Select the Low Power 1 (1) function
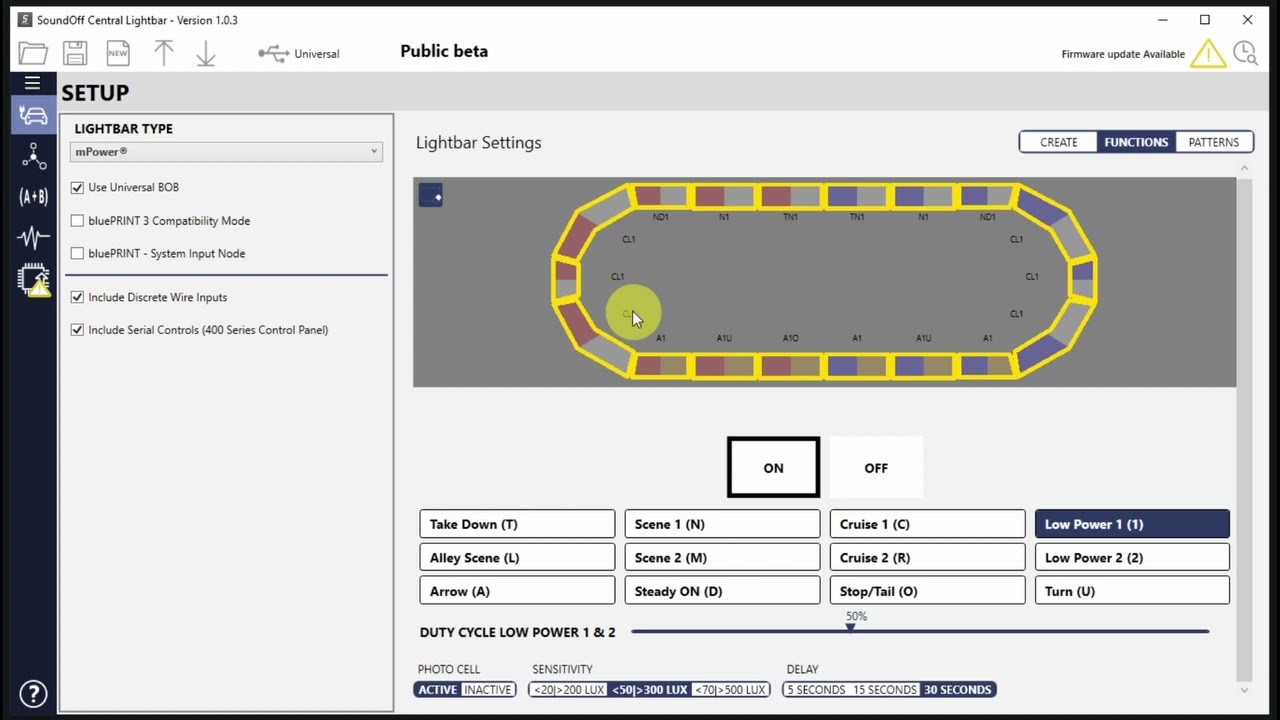Viewport: 1280px width, 720px height. (x=1132, y=524)
